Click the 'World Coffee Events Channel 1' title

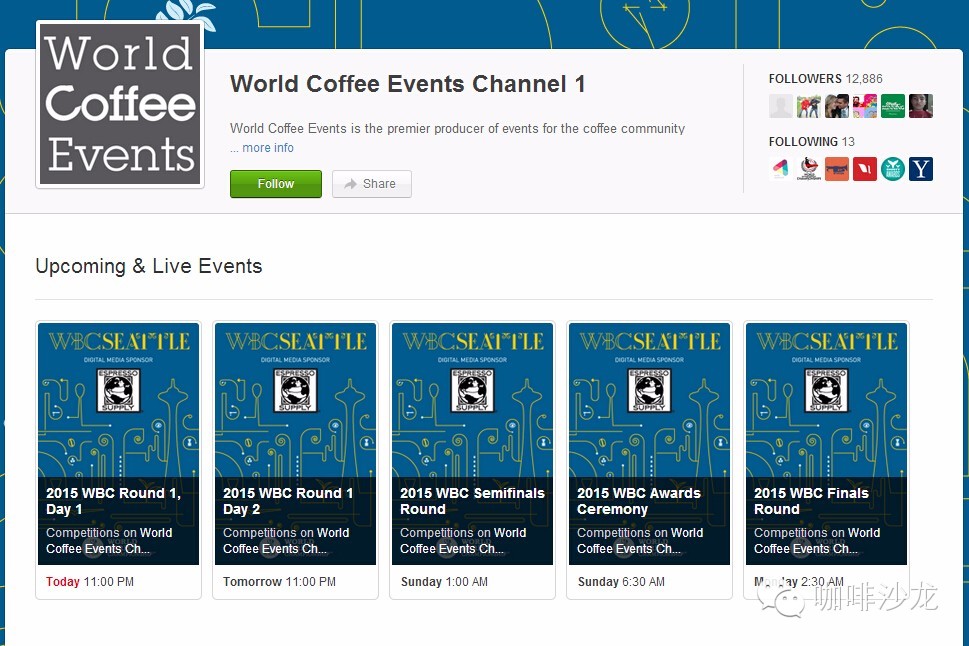(x=408, y=84)
